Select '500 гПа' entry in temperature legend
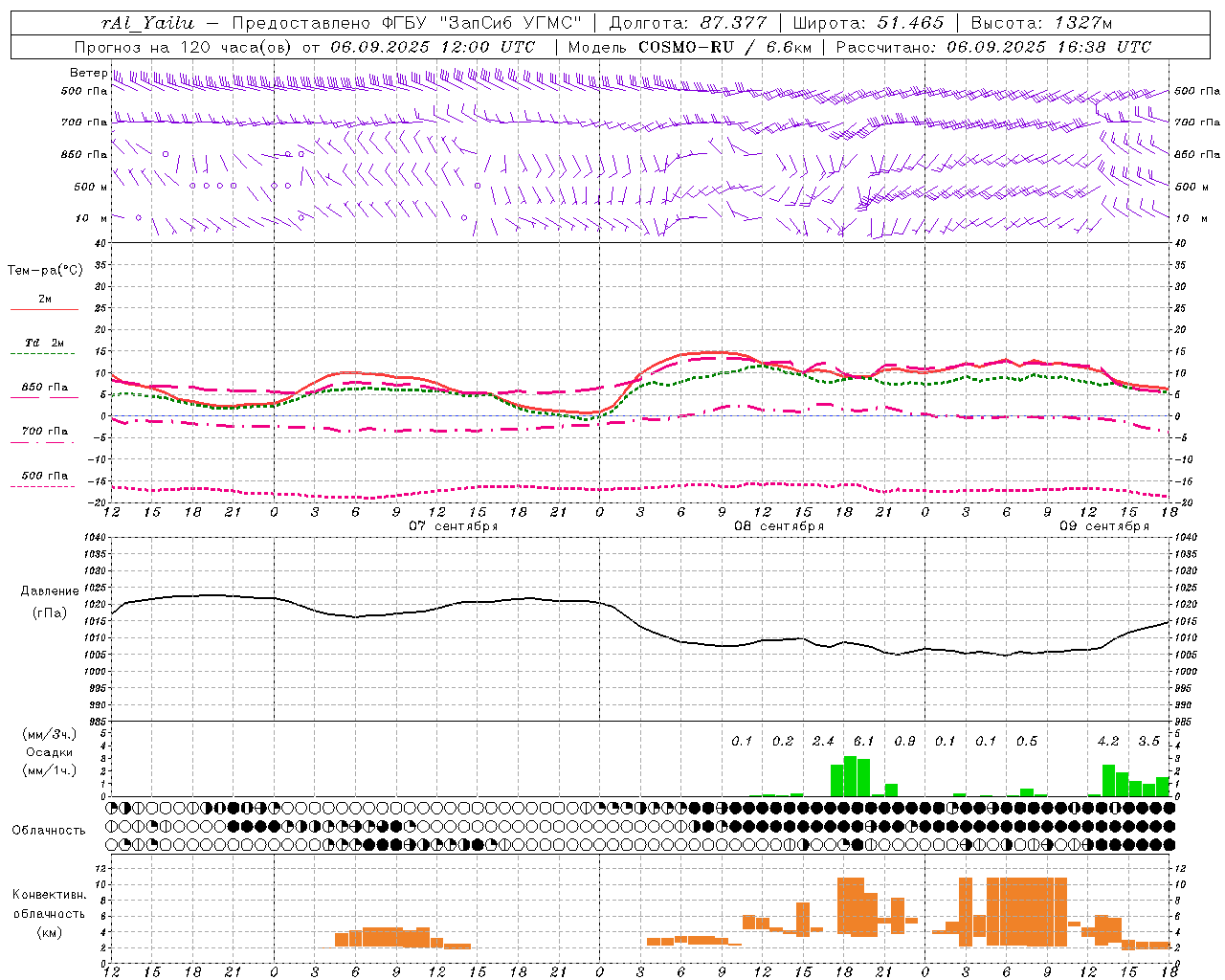 [45, 476]
